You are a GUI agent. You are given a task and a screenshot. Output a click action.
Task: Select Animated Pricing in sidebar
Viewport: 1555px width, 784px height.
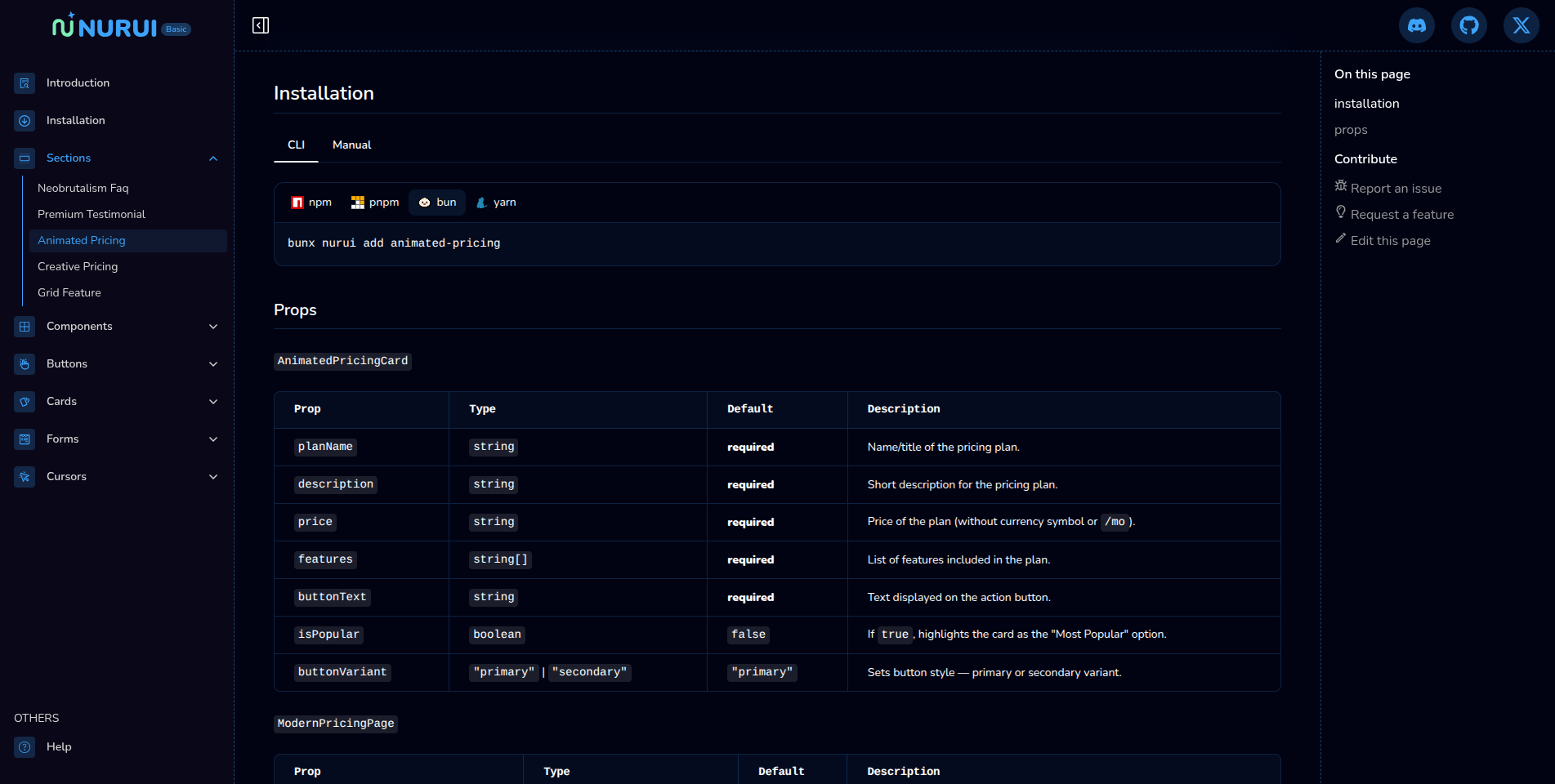(x=128, y=240)
